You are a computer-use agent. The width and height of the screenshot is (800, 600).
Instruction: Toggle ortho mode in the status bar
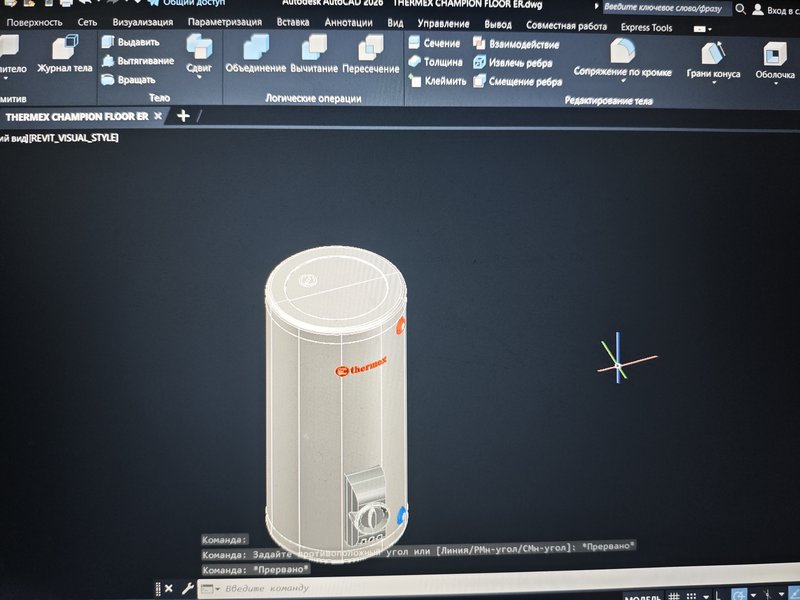[718, 596]
